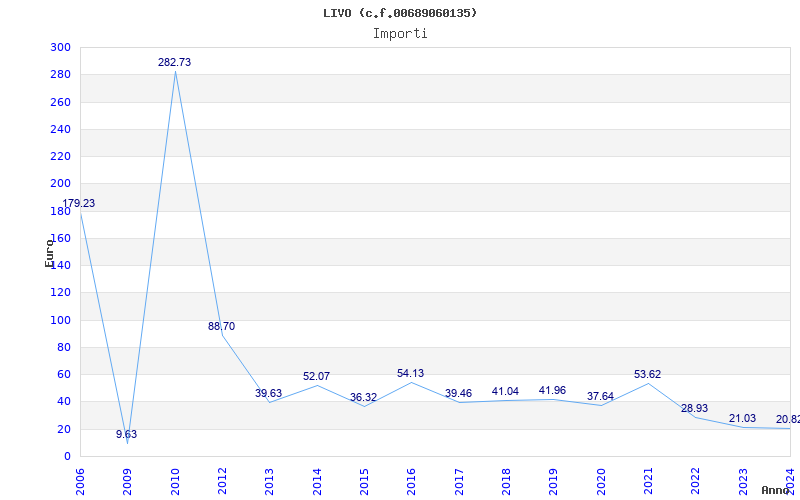800x500 pixels.
Task: Click the Euro y-axis label
Action: pyautogui.click(x=49, y=253)
